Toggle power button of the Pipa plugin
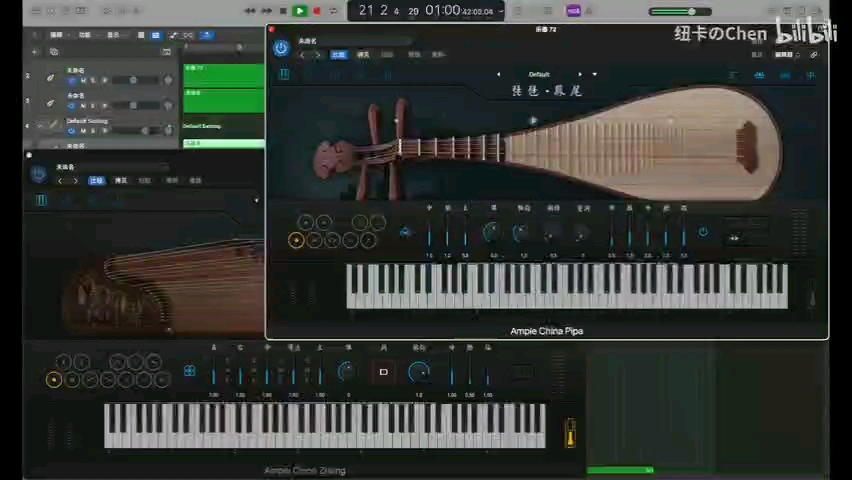852x480 pixels. pos(281,48)
